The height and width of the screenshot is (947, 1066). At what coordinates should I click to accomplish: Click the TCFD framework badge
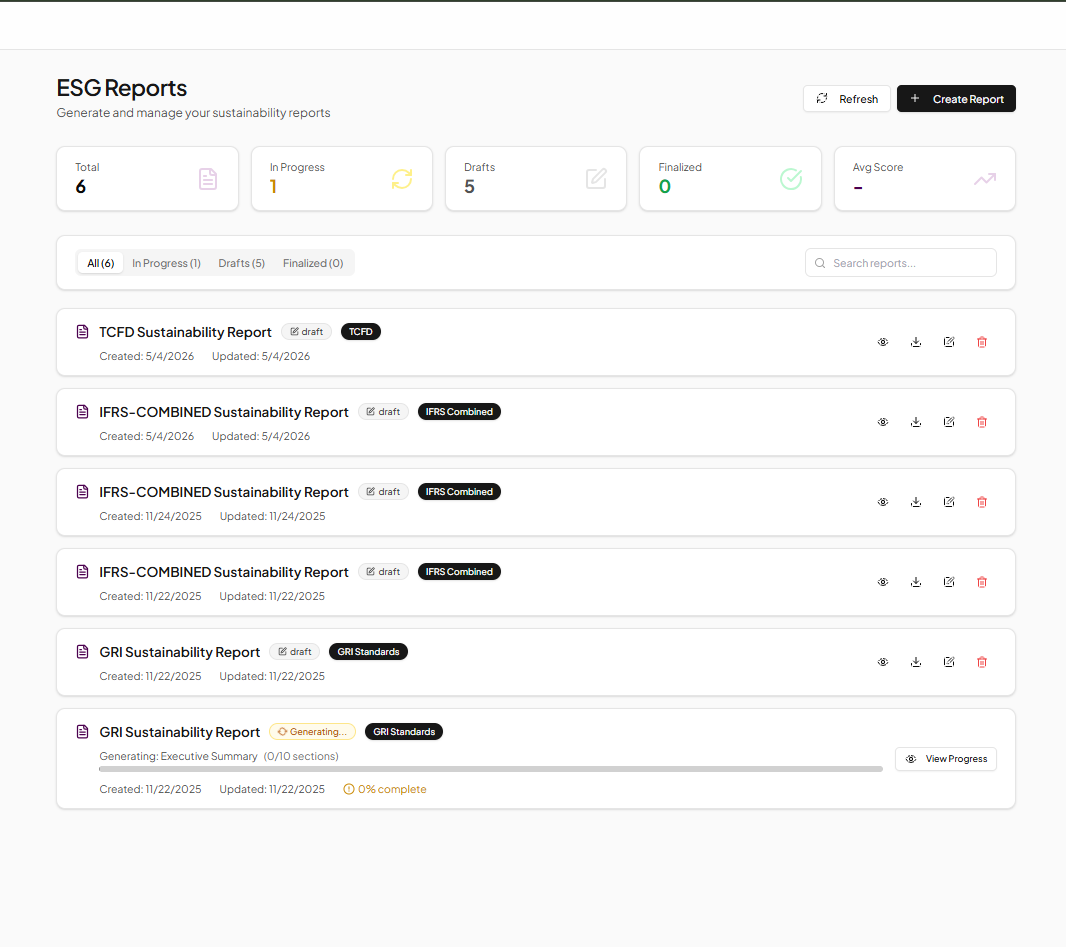[360, 332]
